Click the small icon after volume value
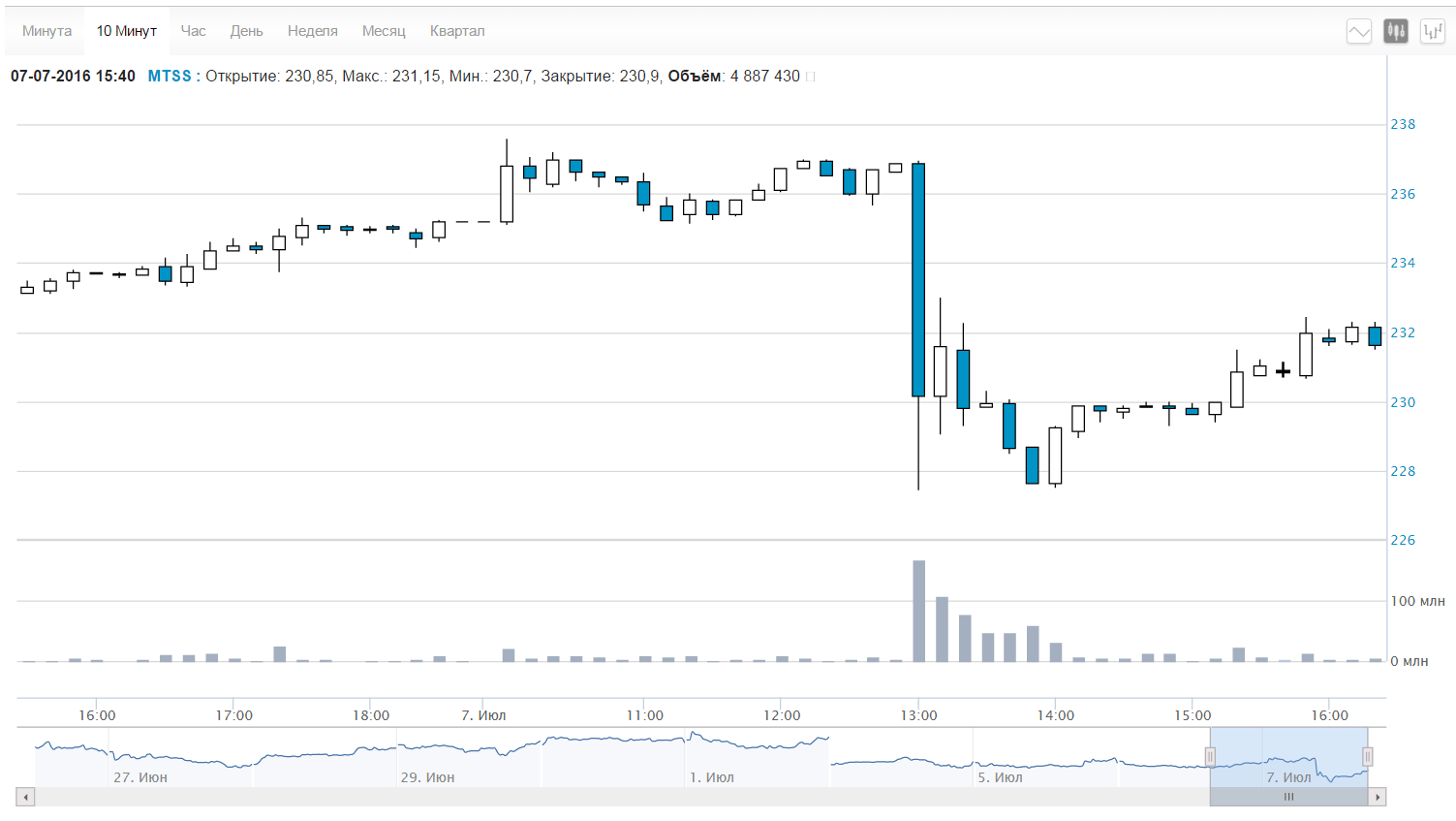Screen dimensions: 1456x821 pyautogui.click(x=811, y=77)
